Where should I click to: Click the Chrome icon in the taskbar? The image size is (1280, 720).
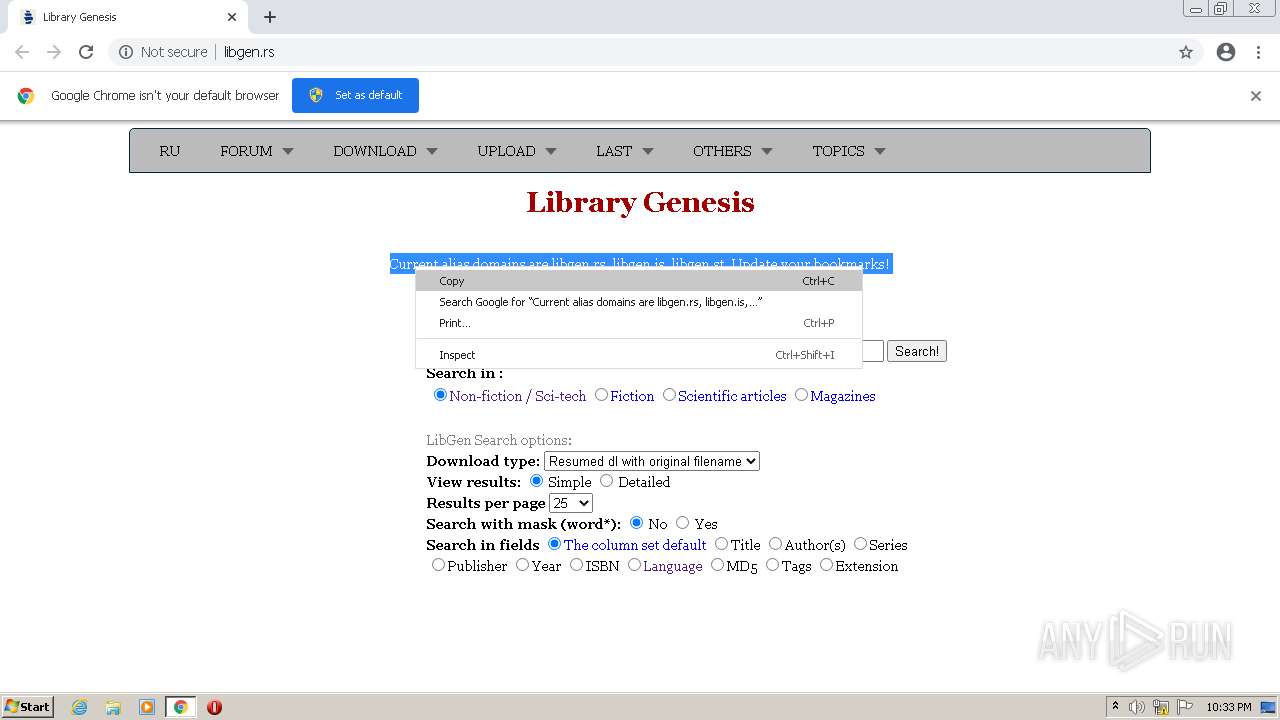tap(180, 707)
